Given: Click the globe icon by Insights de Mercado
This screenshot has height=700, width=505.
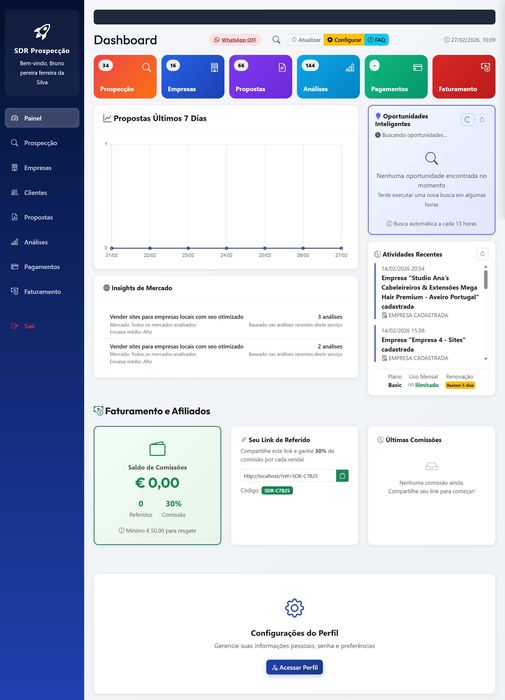Looking at the screenshot, I should [106, 288].
